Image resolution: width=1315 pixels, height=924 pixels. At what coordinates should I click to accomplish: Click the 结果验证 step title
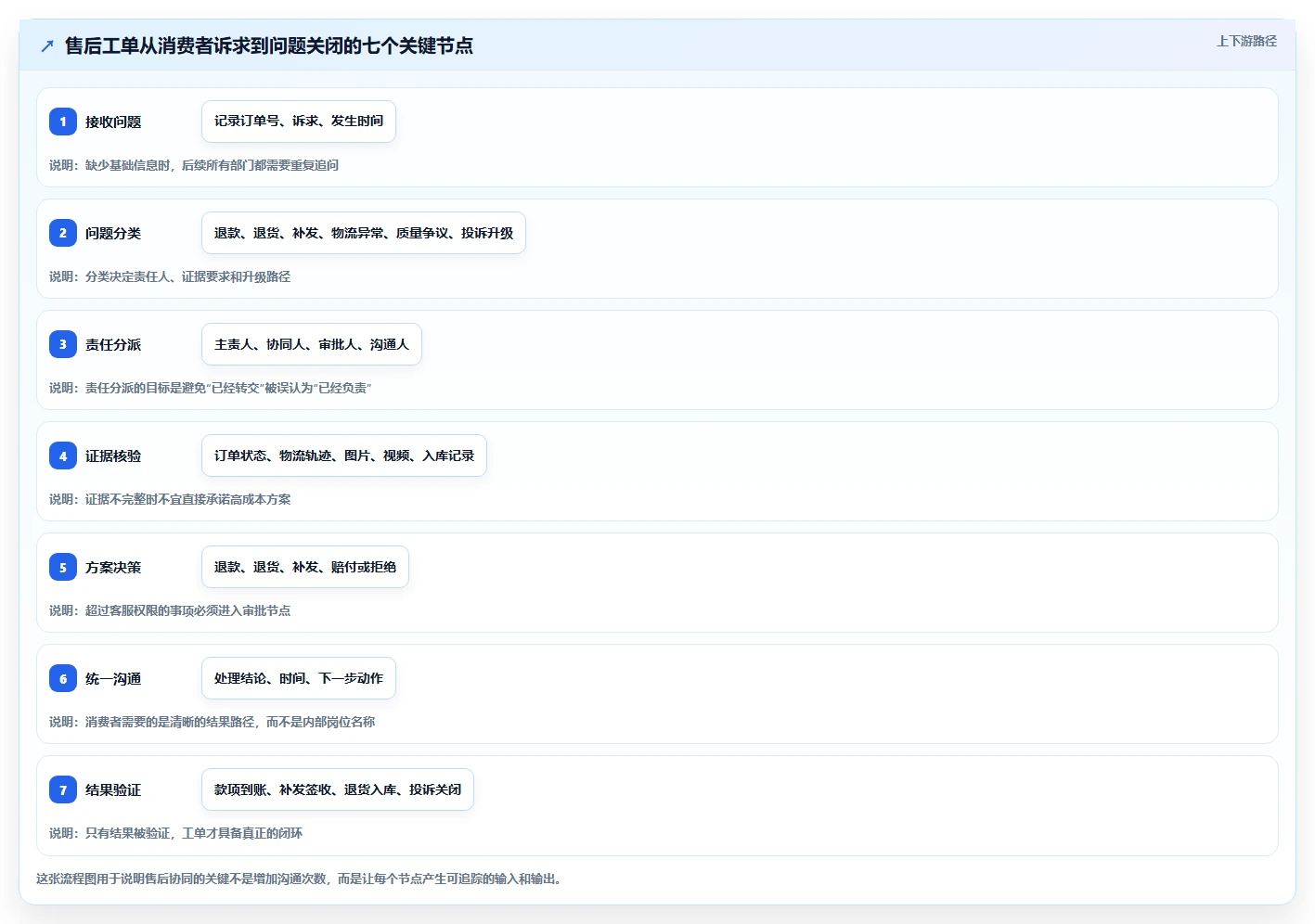pyautogui.click(x=113, y=789)
